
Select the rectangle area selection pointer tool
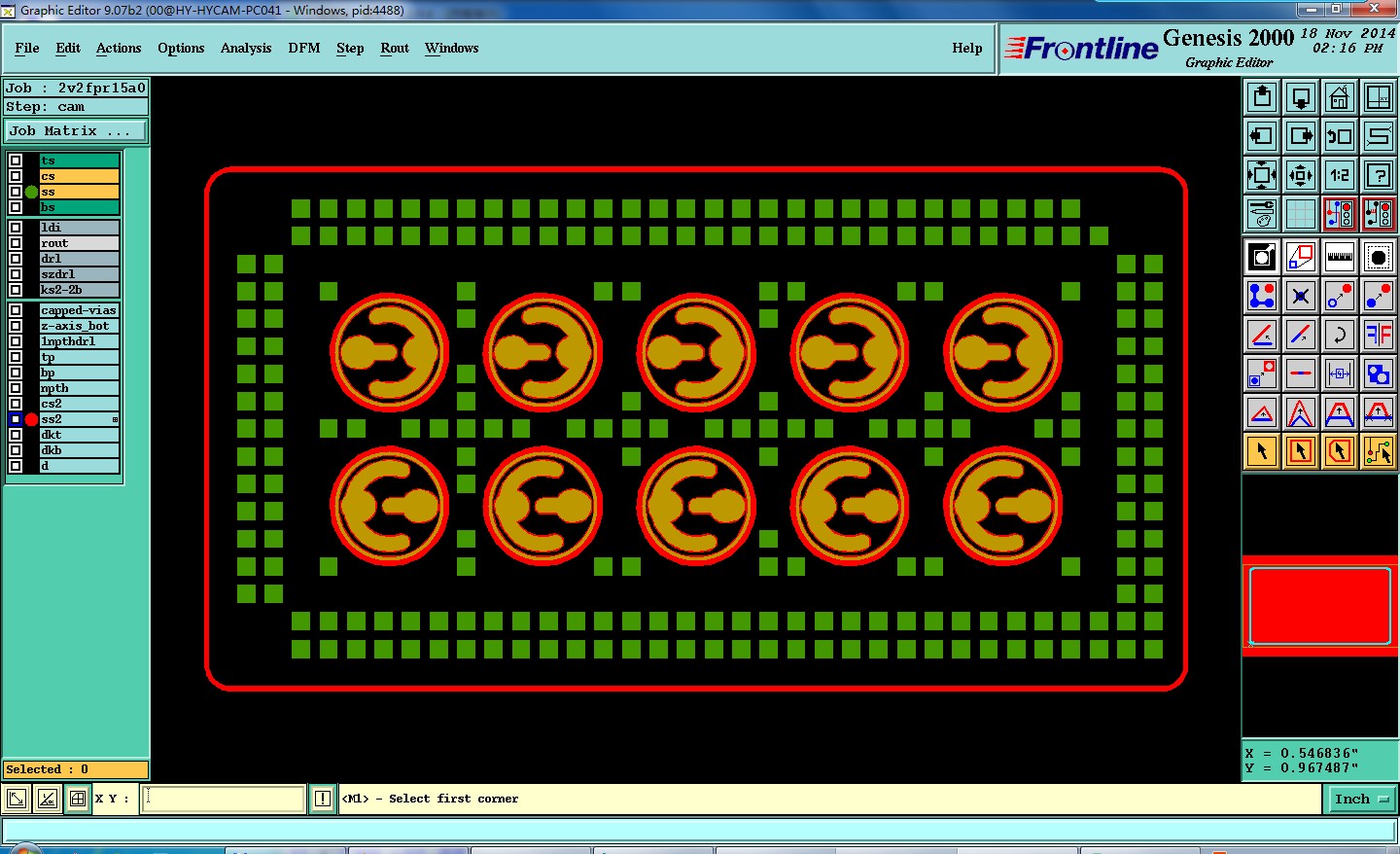[x=1301, y=451]
